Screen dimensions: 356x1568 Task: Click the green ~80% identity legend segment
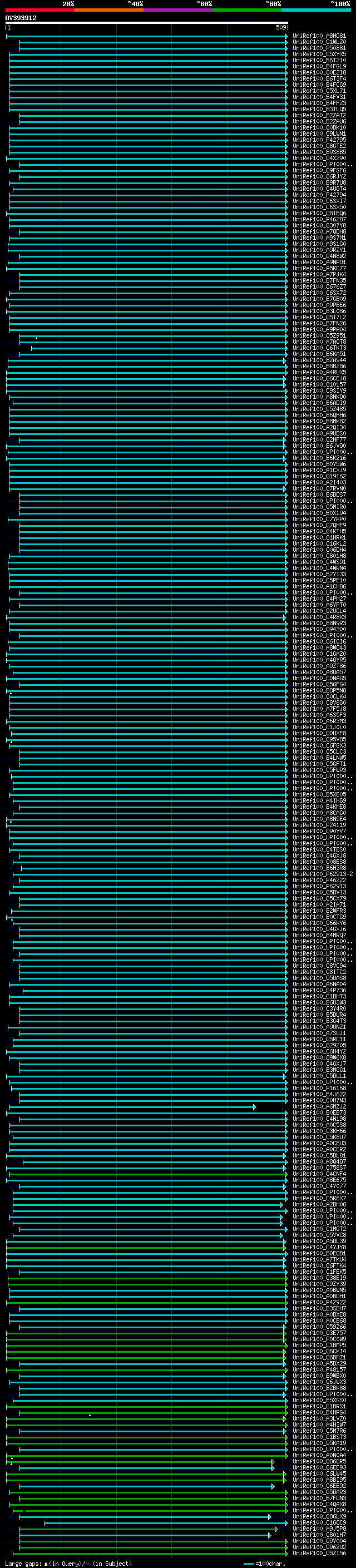pyautogui.click(x=247, y=10)
